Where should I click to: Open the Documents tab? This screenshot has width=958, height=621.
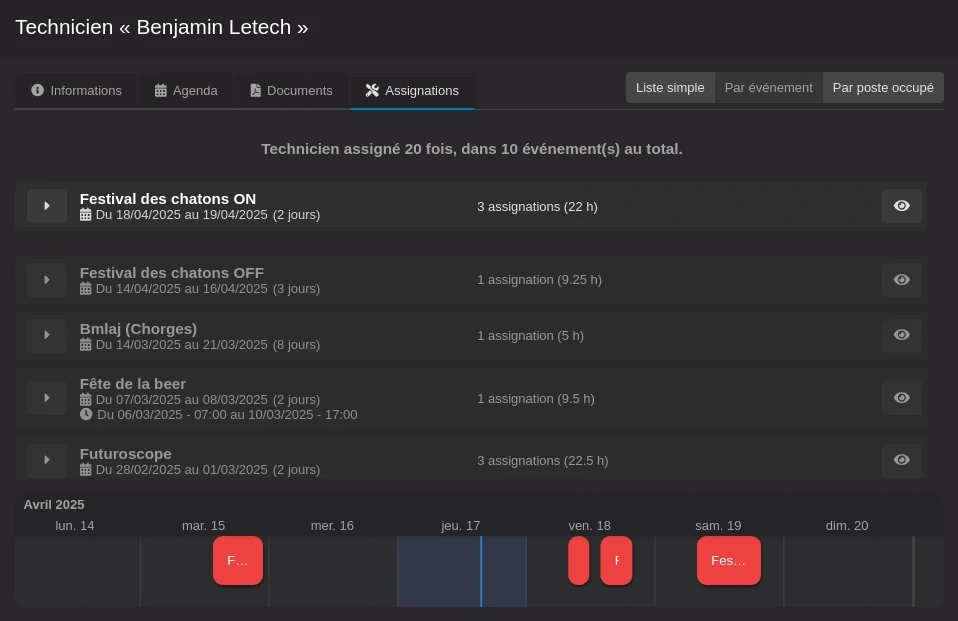(290, 90)
